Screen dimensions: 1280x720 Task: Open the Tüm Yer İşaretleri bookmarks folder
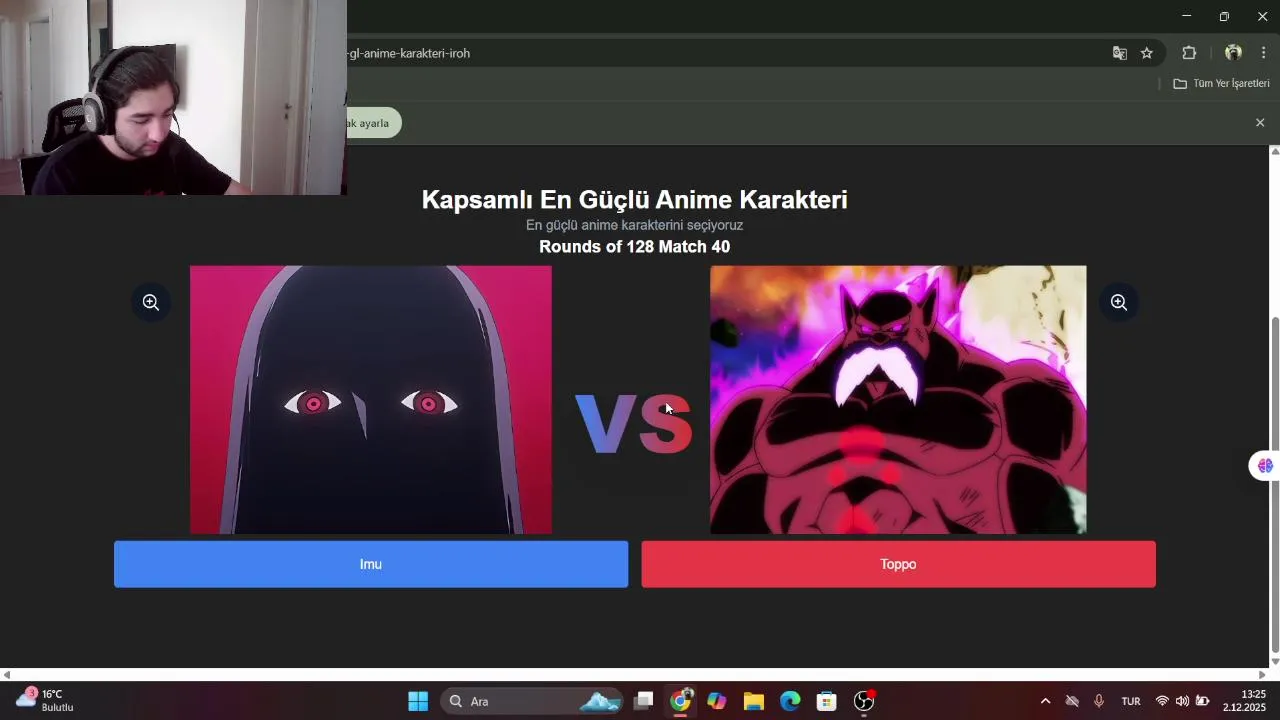click(x=1221, y=83)
